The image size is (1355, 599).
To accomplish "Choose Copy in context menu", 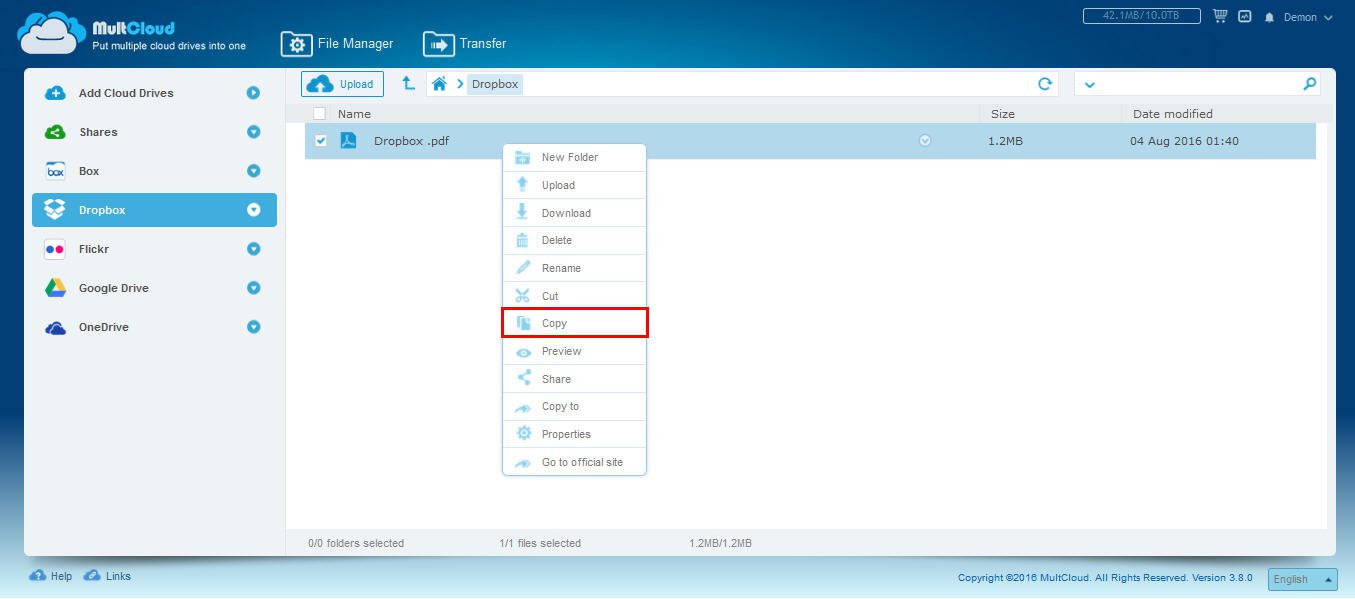I will [x=574, y=323].
